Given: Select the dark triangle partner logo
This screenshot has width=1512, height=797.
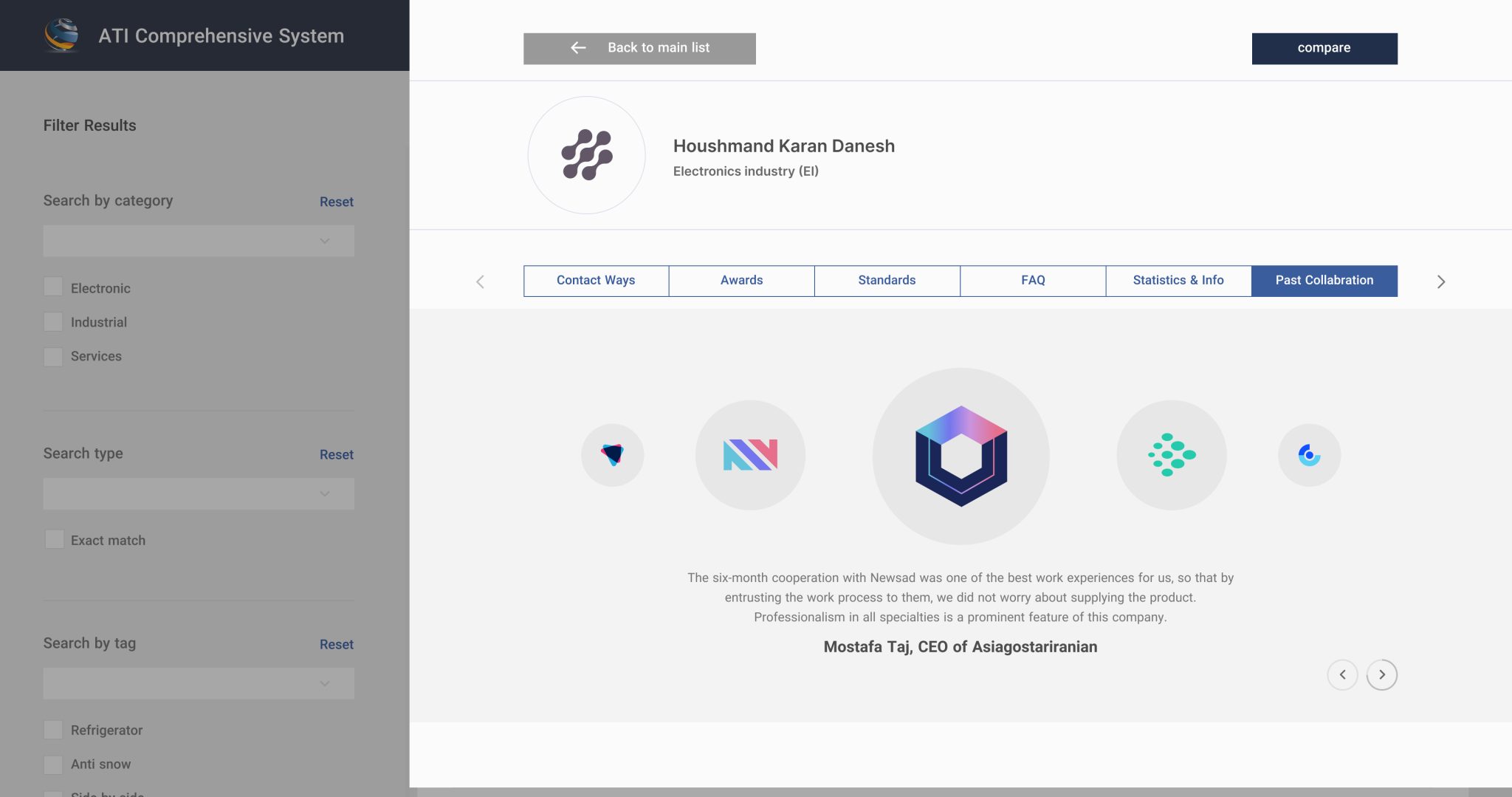Looking at the screenshot, I should [612, 455].
